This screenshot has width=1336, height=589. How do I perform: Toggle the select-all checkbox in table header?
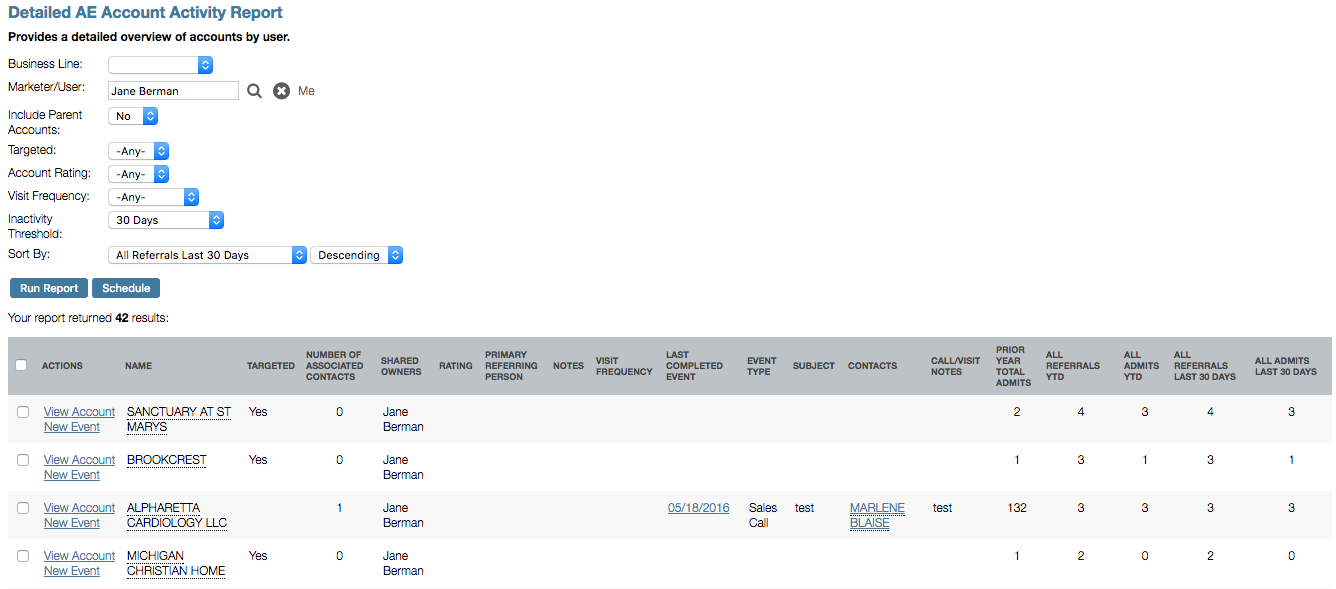[22, 365]
